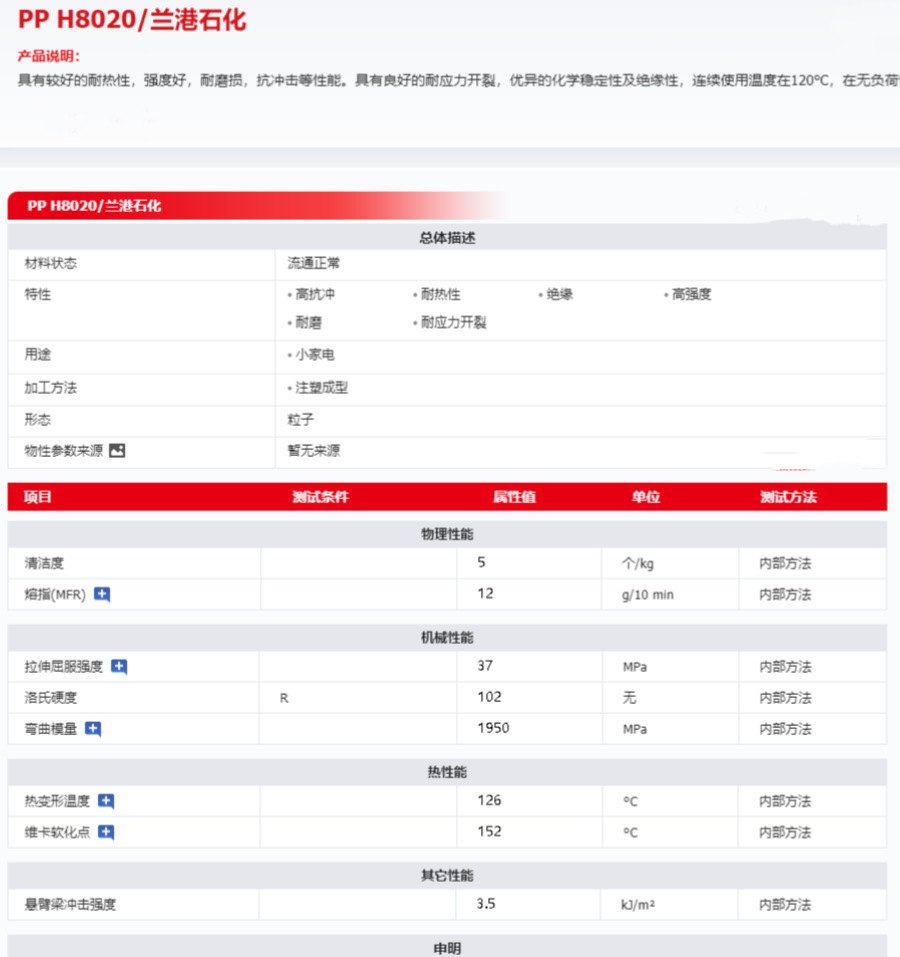Click the 高强度 feature tag

click(691, 294)
